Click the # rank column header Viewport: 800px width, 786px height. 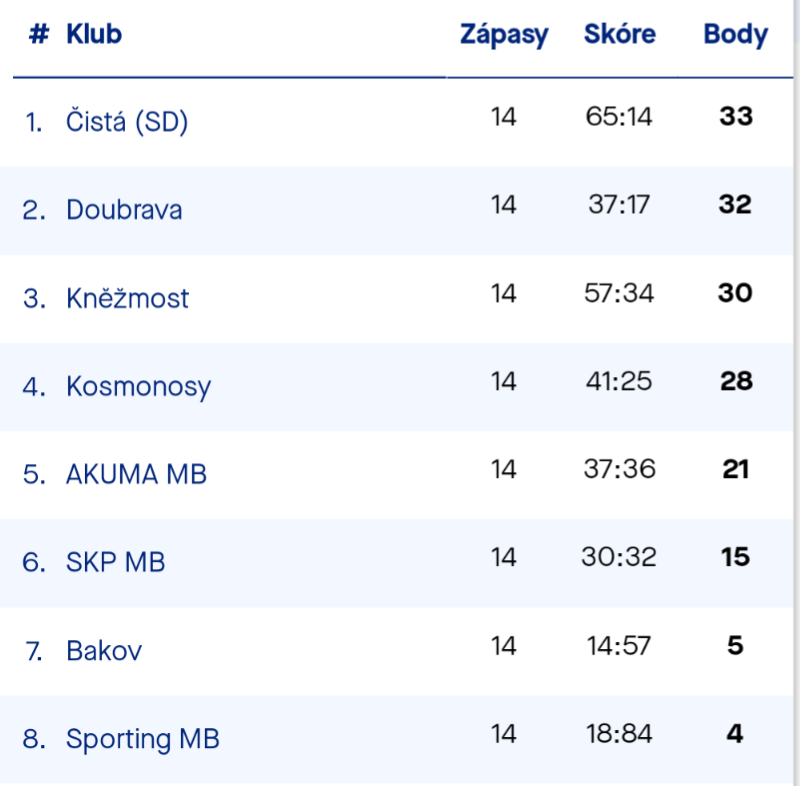click(x=39, y=34)
